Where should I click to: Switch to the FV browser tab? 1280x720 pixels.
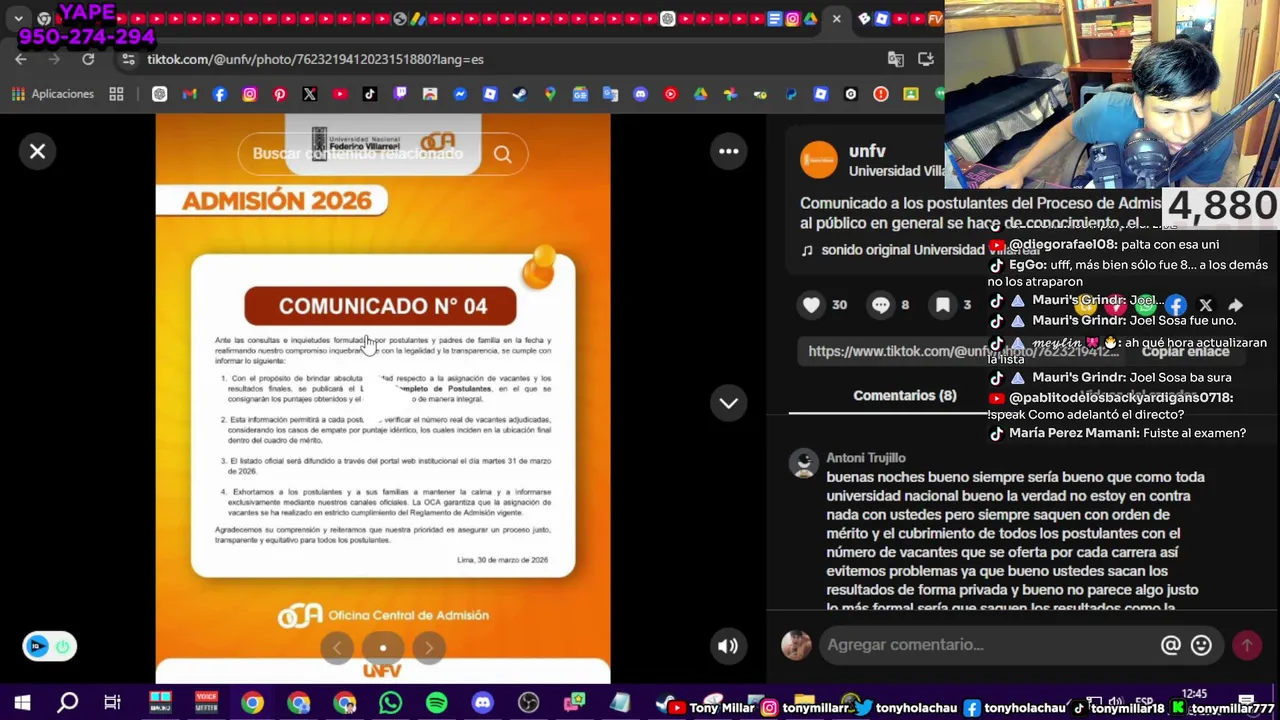(935, 19)
